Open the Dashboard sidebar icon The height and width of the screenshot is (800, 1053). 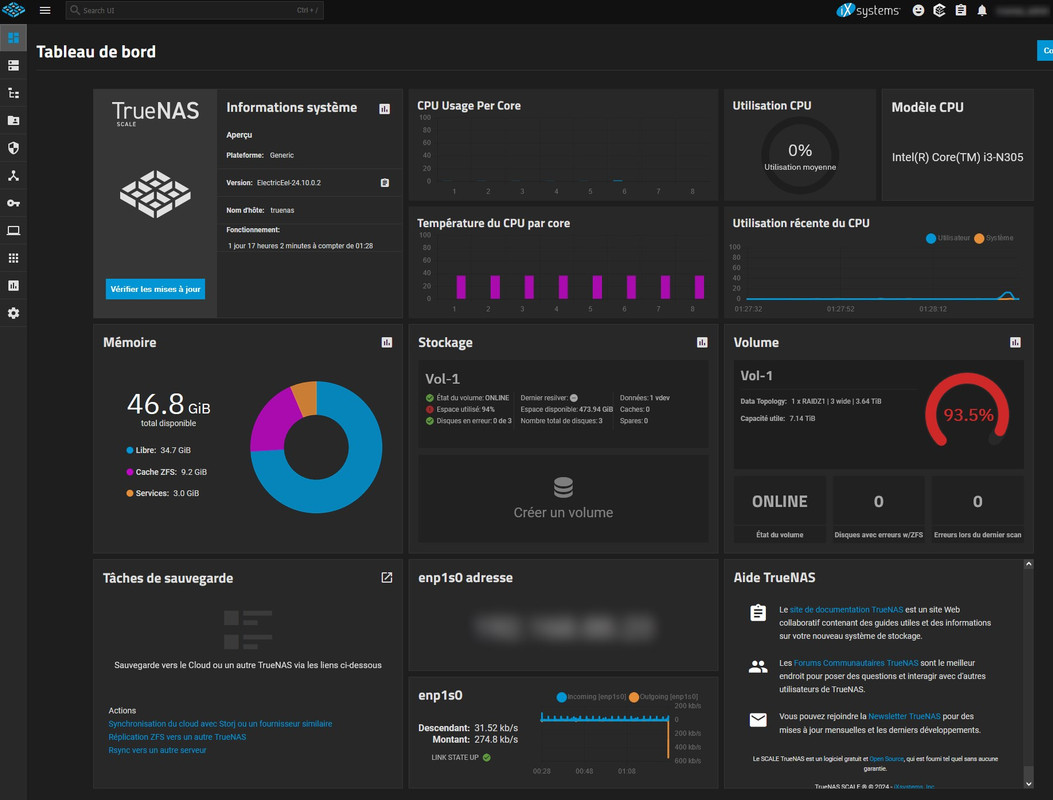(13, 38)
